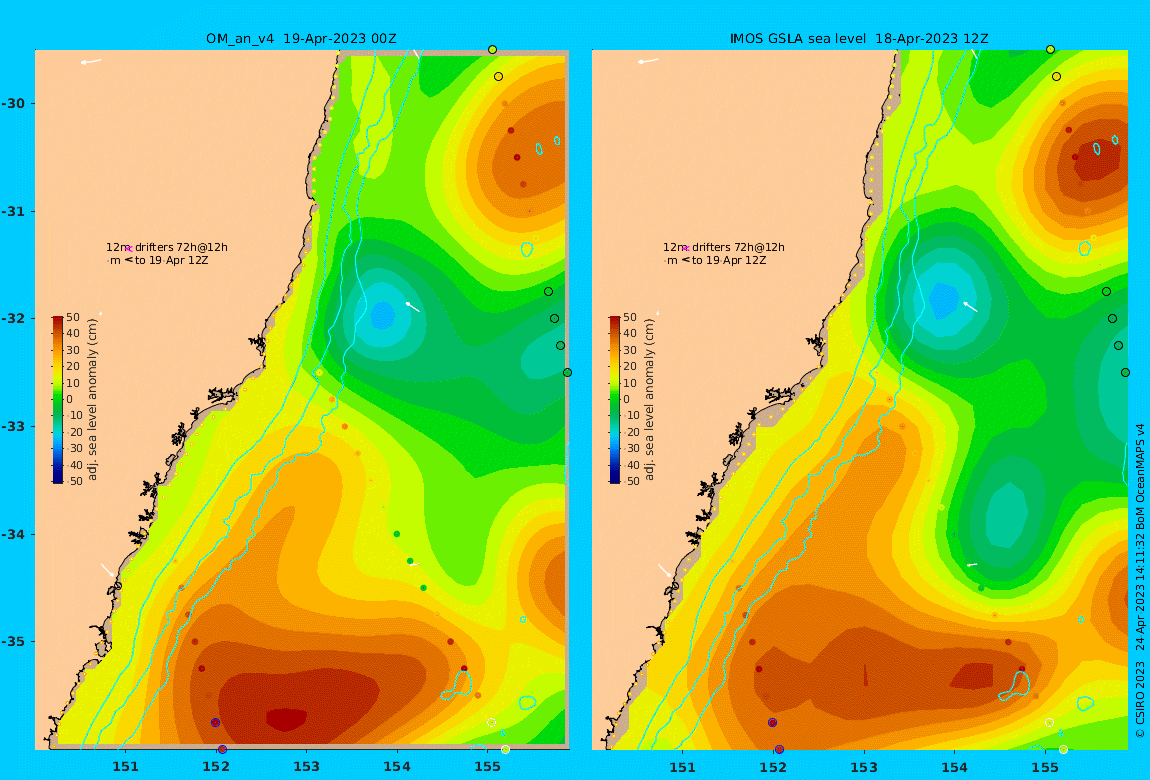Click the right map '12m drifters 72h@12h' legend
This screenshot has width=1150, height=780.
click(724, 247)
